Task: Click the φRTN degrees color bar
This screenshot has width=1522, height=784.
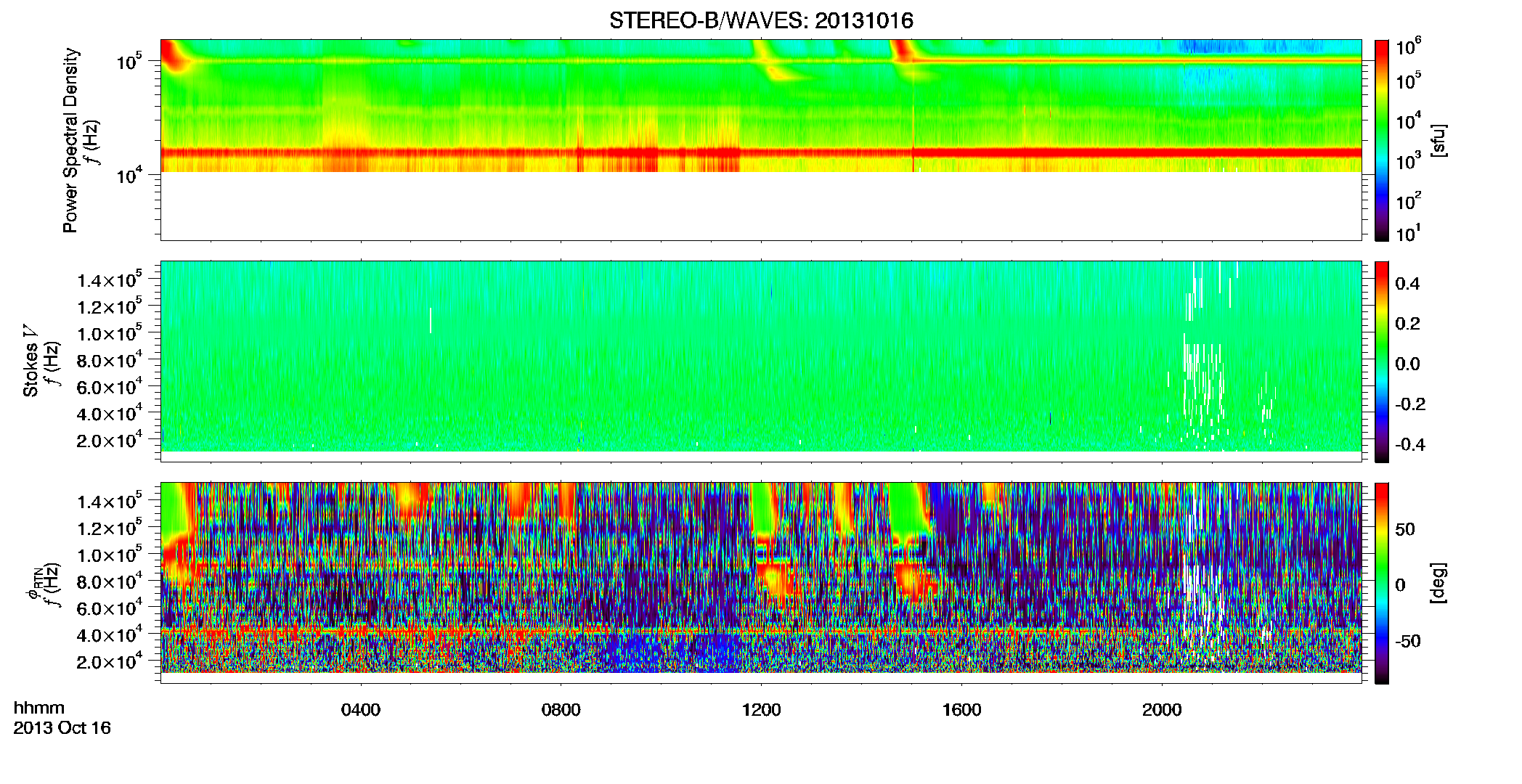Action: (x=1382, y=583)
